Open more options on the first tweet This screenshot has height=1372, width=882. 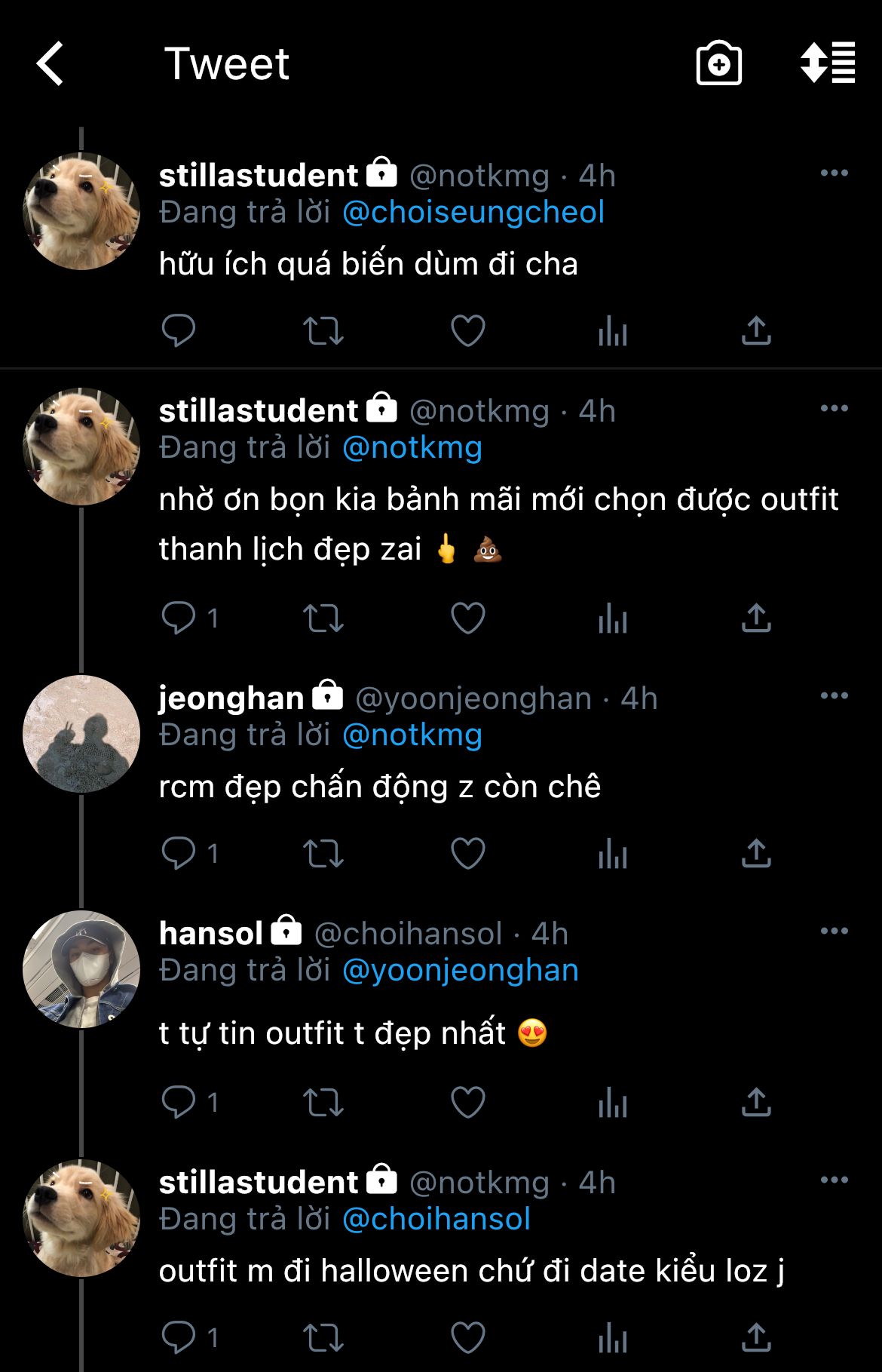point(834,173)
